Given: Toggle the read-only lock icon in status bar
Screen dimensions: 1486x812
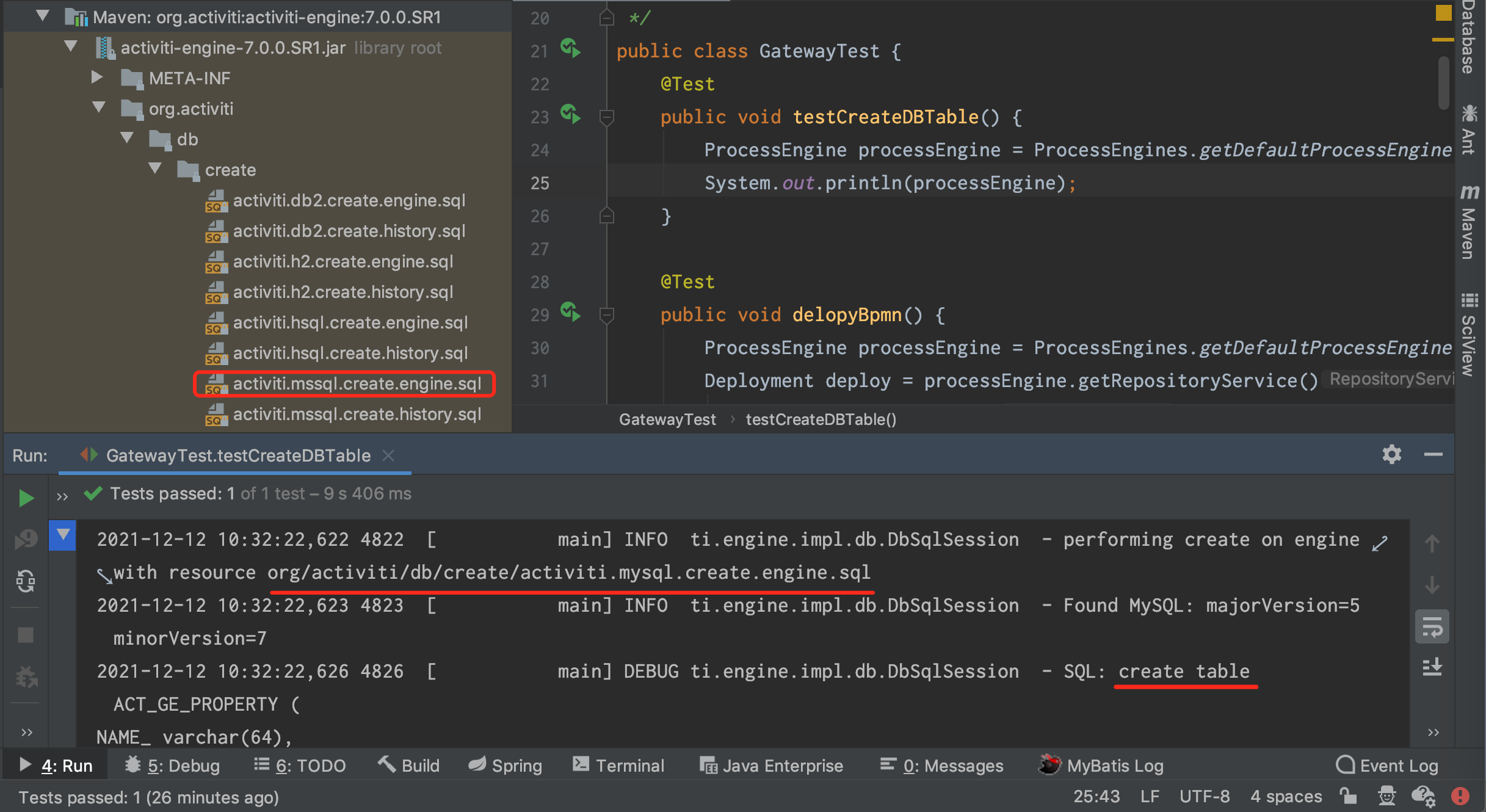Looking at the screenshot, I should pos(1348,796).
